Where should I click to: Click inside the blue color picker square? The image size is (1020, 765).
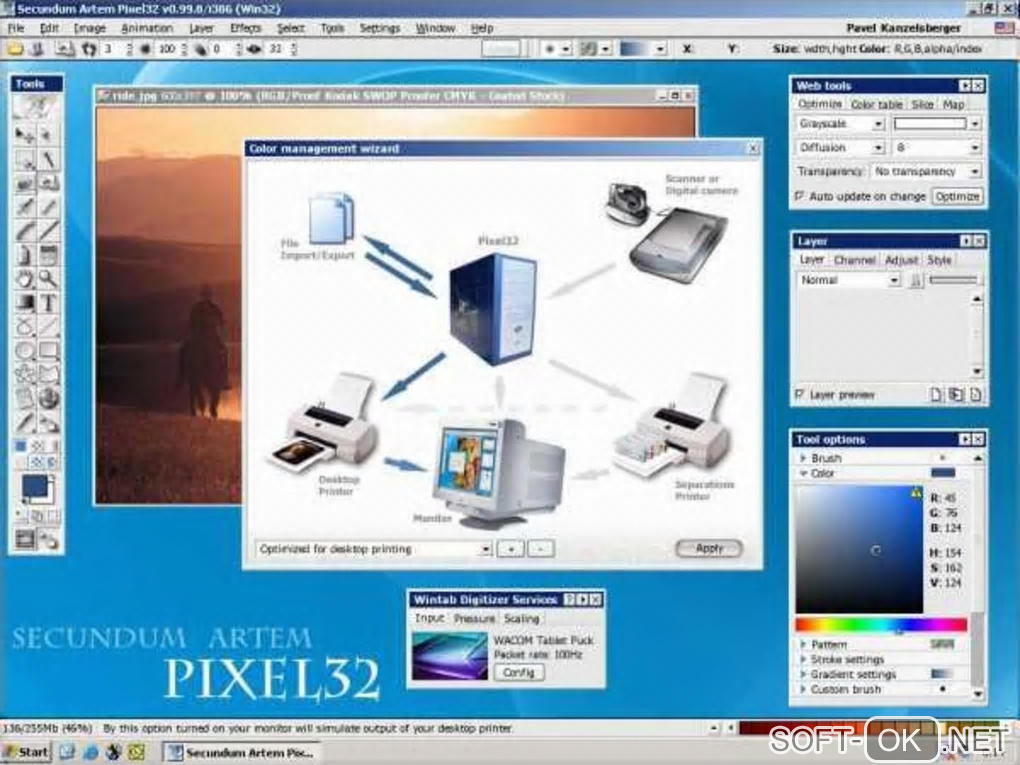[x=859, y=550]
